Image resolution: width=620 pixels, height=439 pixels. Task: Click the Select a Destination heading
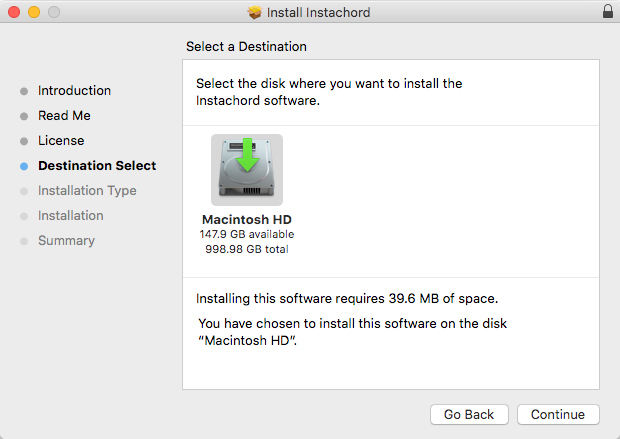coord(246,47)
